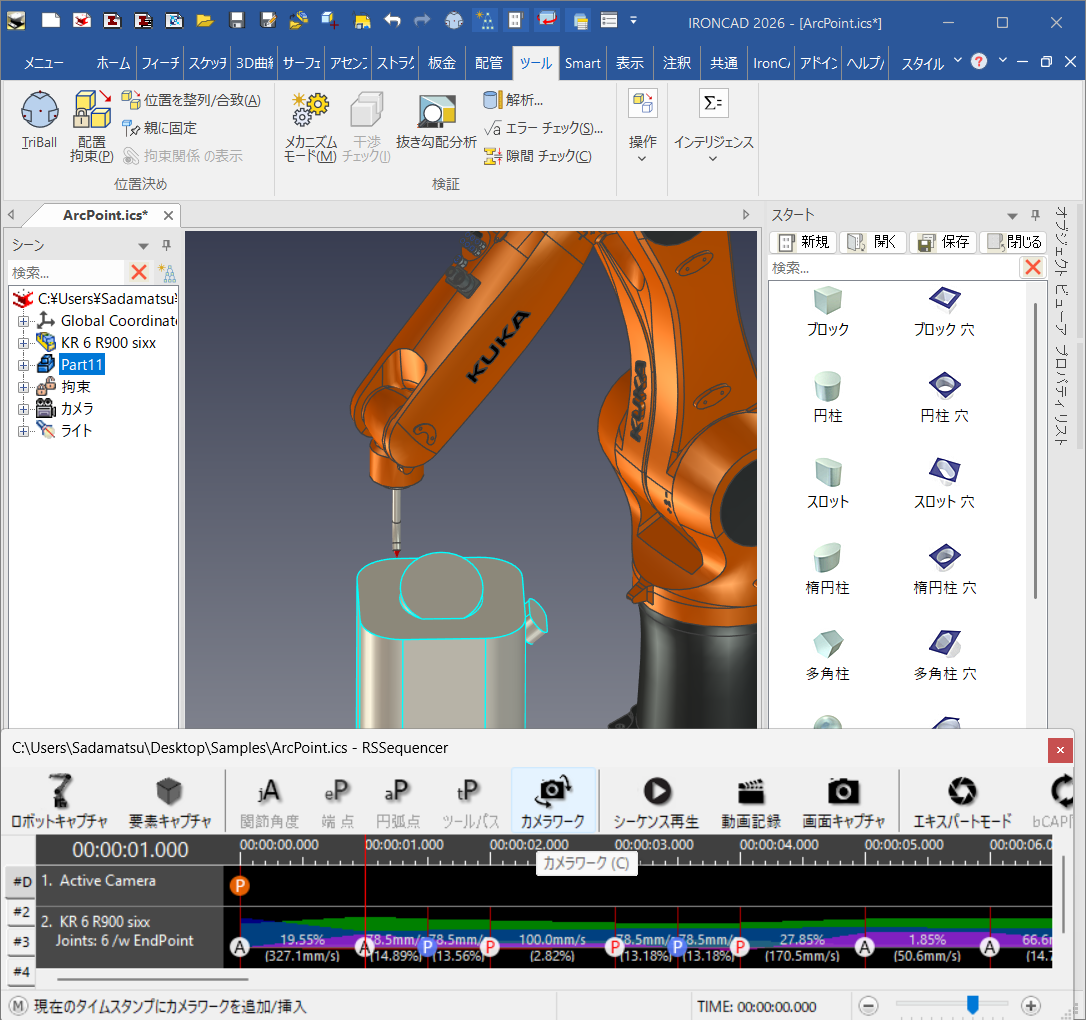Pin the シーン panel
Image resolution: width=1086 pixels, height=1020 pixels.
[166, 245]
